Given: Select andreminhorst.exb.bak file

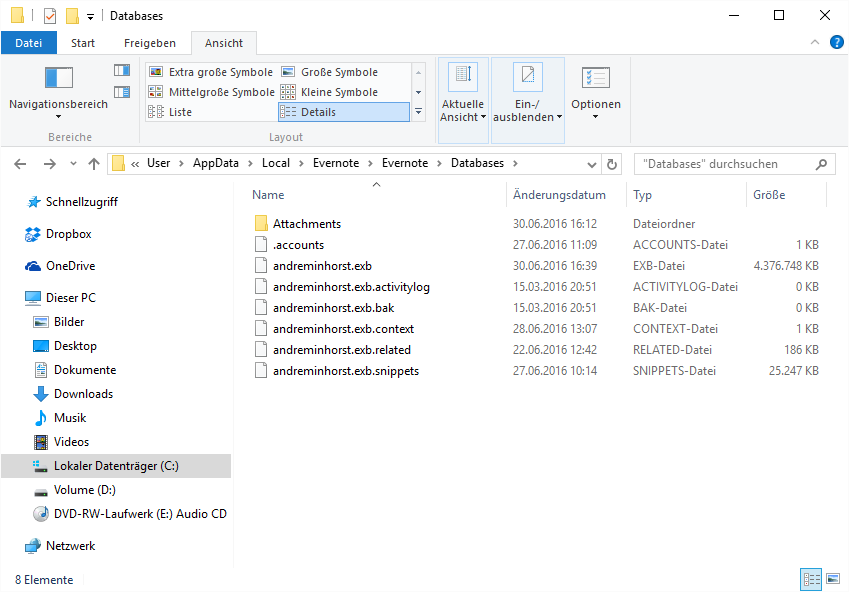Looking at the screenshot, I should (333, 308).
